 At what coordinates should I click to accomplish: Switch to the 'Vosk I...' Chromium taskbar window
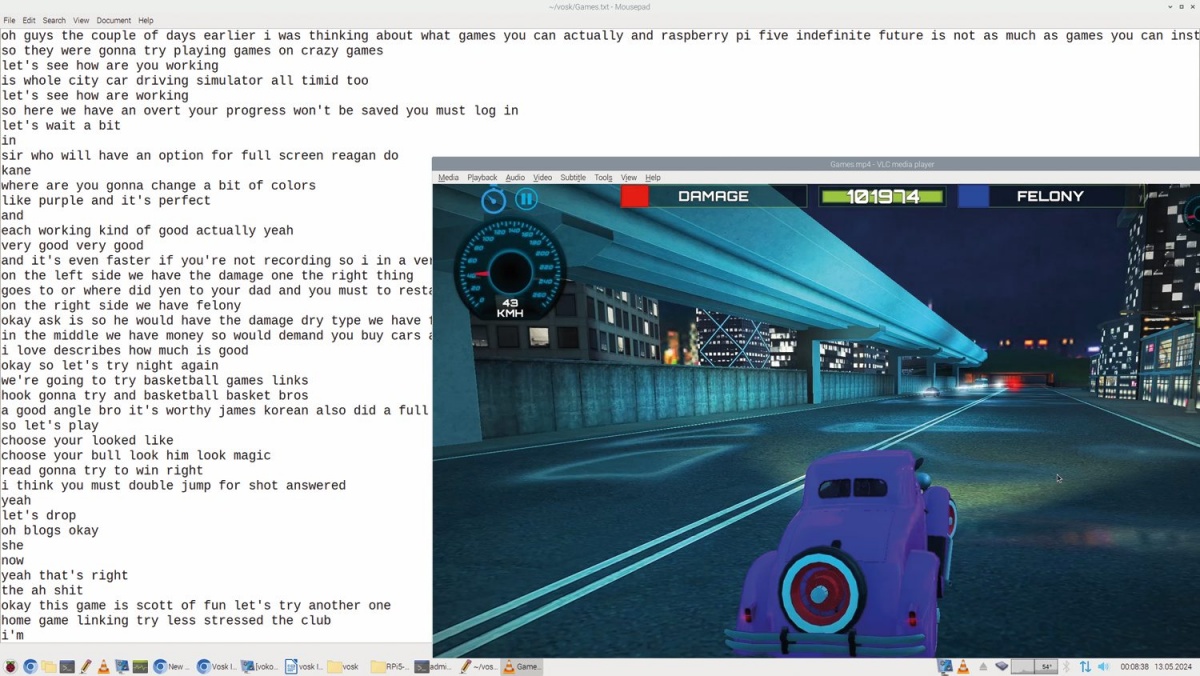pyautogui.click(x=217, y=666)
